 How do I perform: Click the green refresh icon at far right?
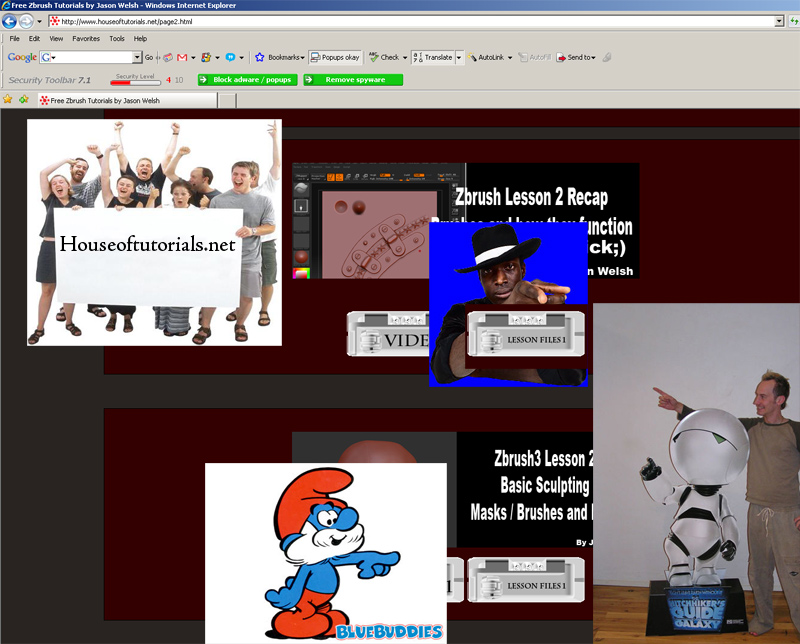pos(794,21)
